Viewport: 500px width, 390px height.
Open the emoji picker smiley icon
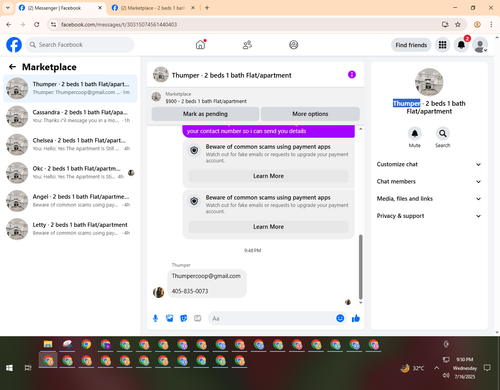[x=340, y=318]
